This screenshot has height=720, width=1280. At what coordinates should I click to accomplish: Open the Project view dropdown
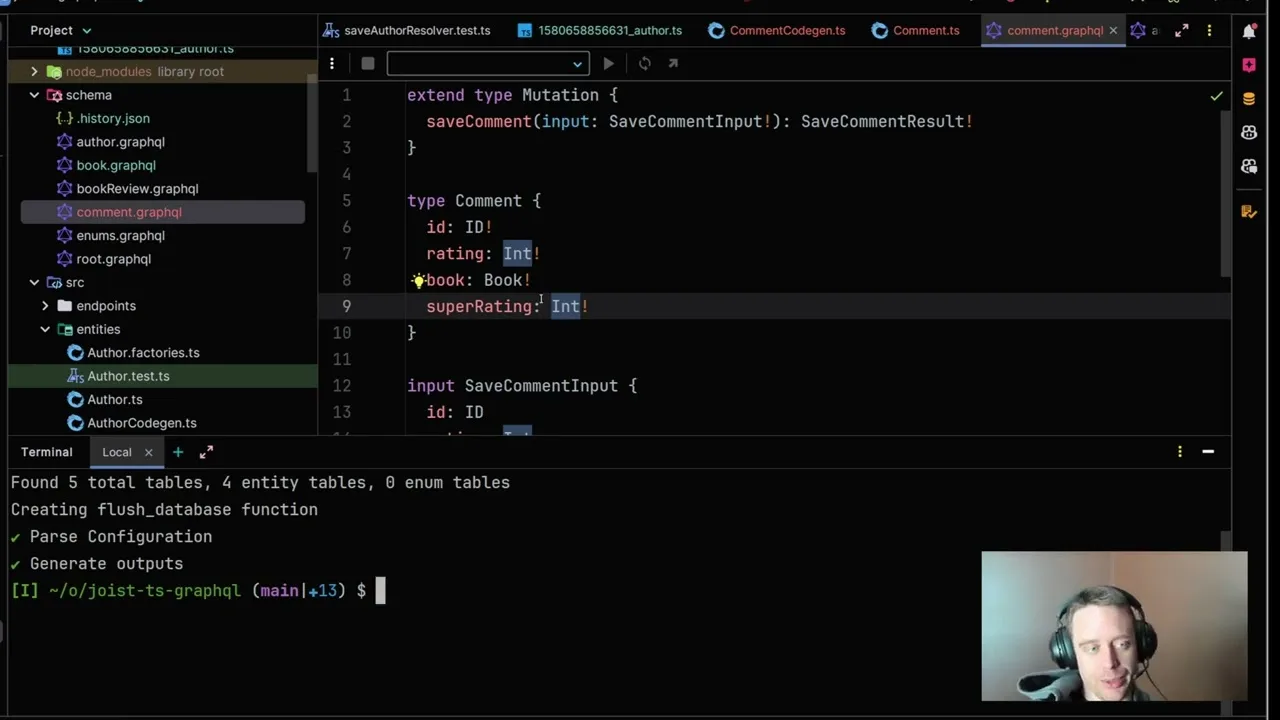[60, 31]
